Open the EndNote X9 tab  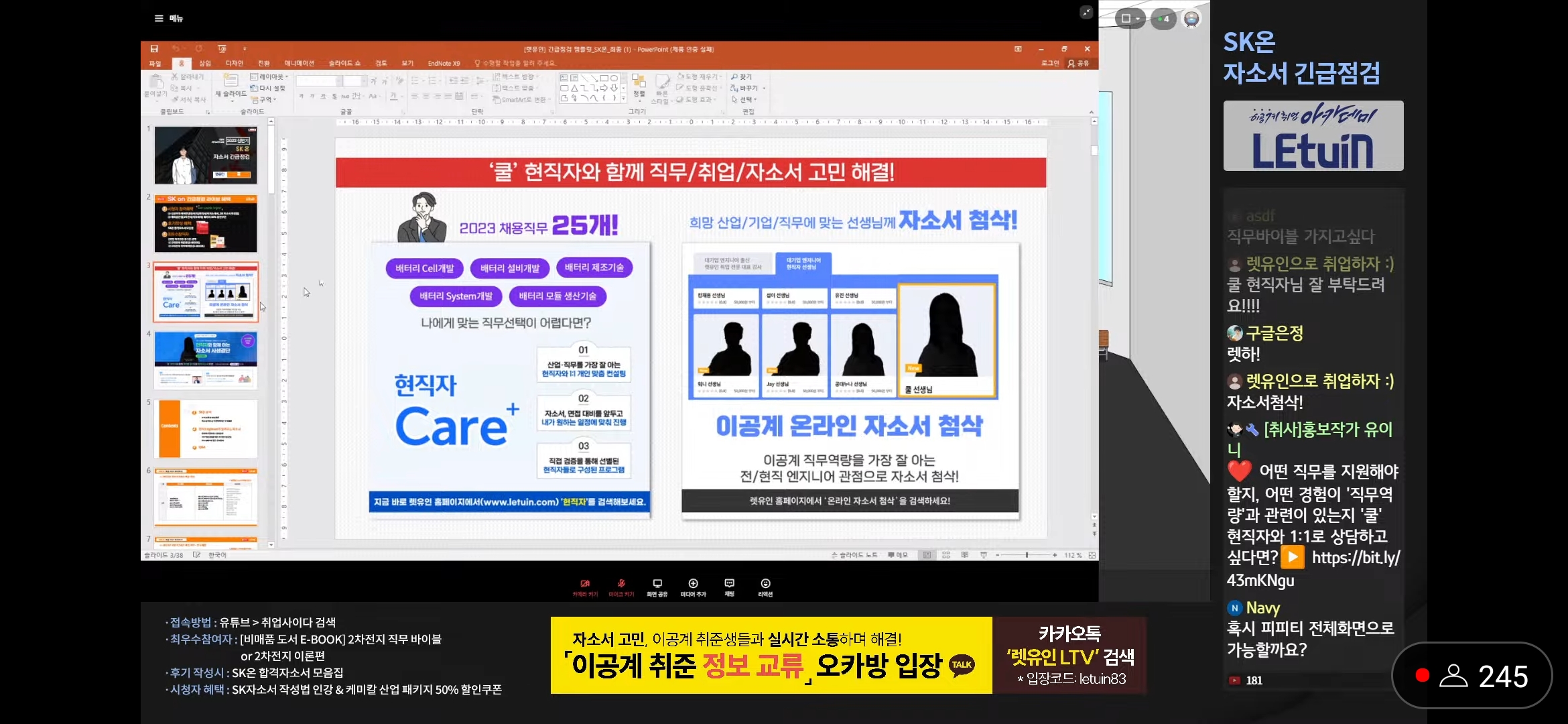click(x=444, y=64)
